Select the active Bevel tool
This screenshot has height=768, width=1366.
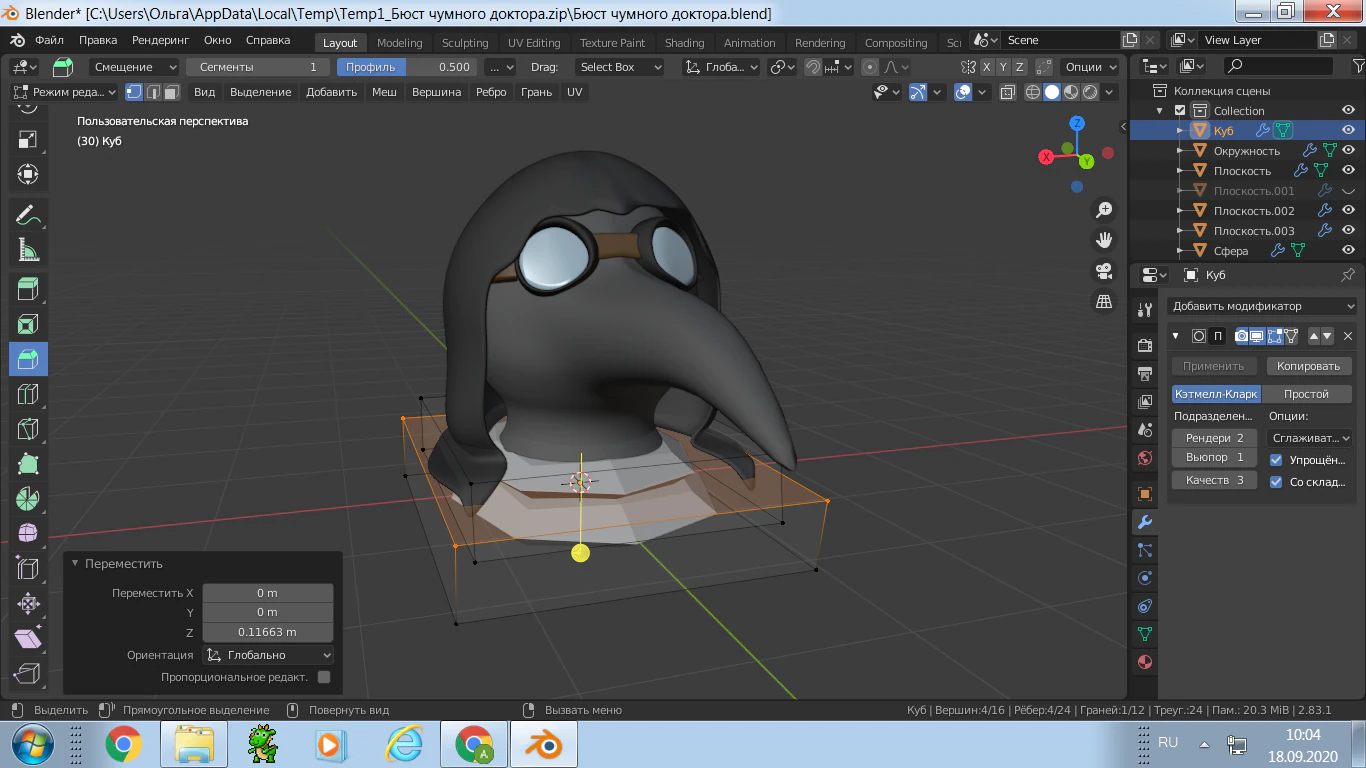[x=28, y=359]
